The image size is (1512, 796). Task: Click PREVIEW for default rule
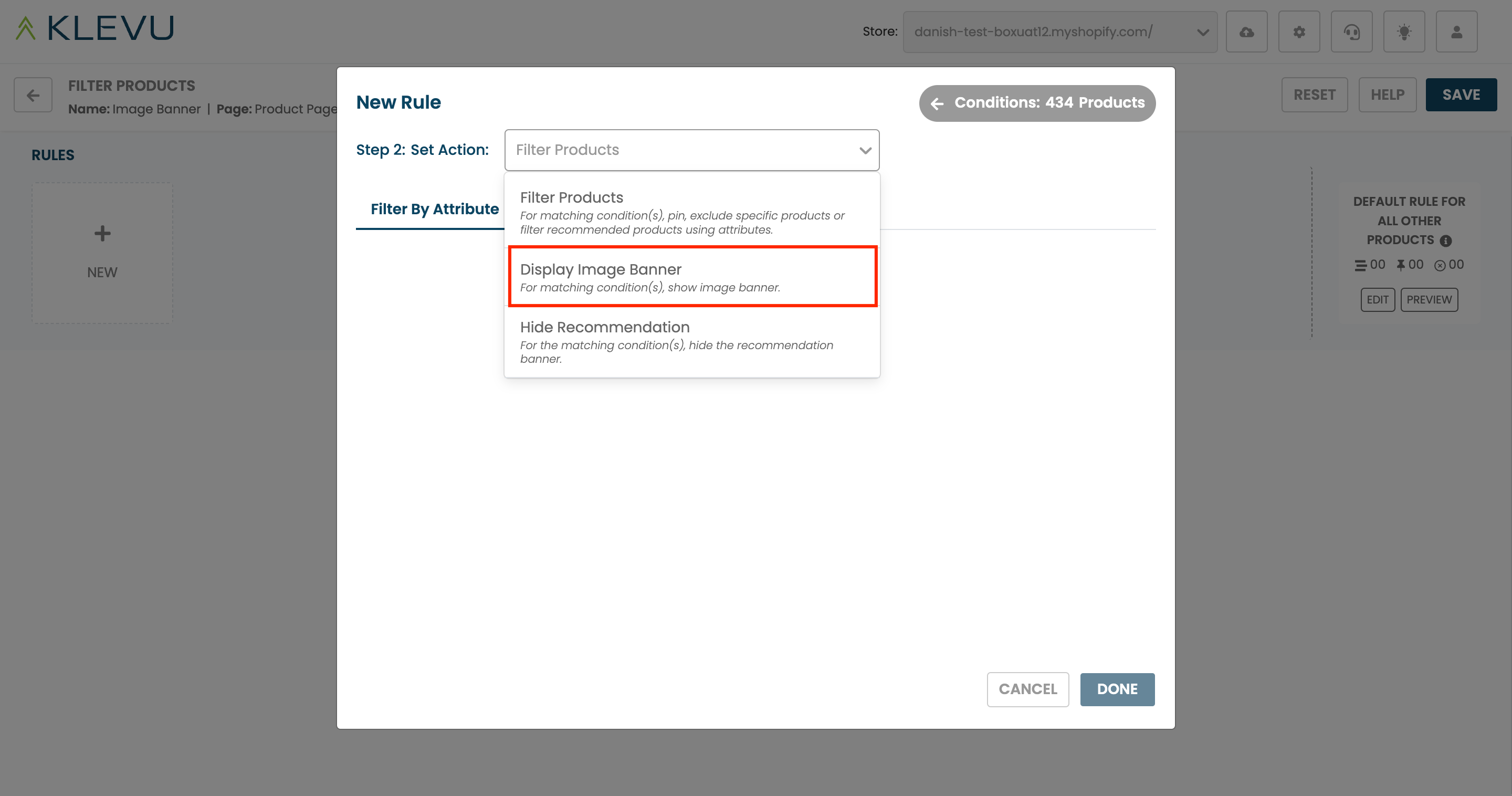pyautogui.click(x=1429, y=300)
